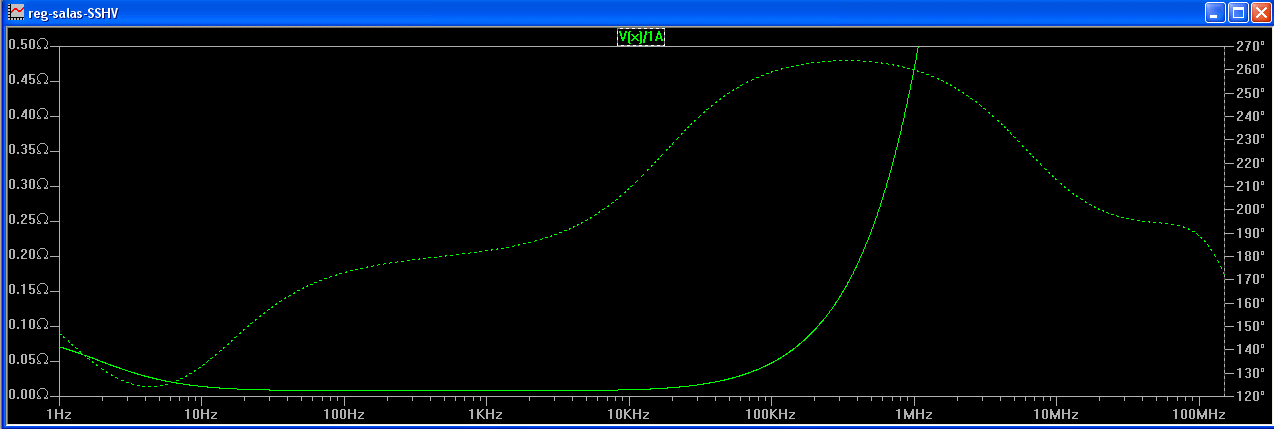Viewport: 1274px width, 429px height.
Task: Click the 0.25Ω left axis label
Action: [x=28, y=220]
